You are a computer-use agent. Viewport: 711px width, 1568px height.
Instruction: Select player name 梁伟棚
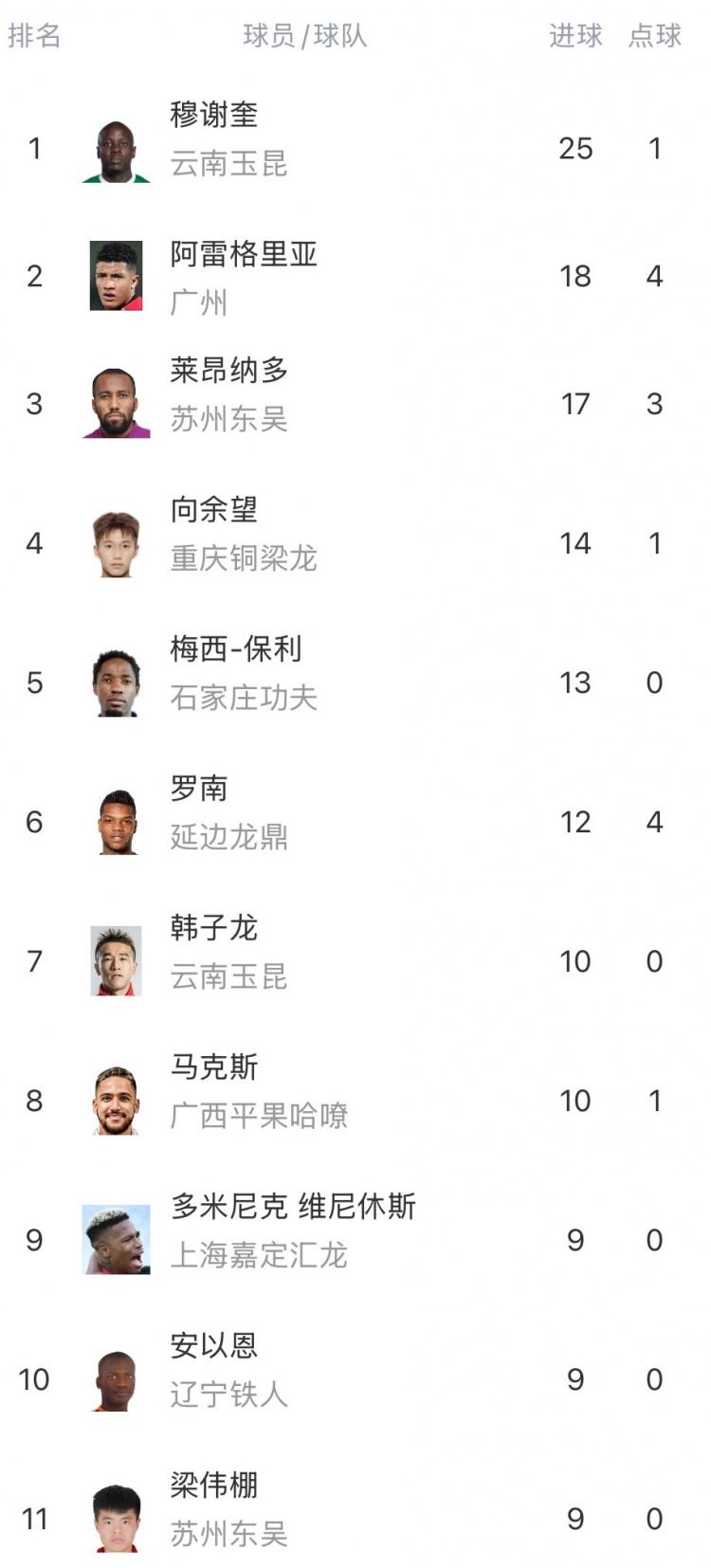(214, 1485)
